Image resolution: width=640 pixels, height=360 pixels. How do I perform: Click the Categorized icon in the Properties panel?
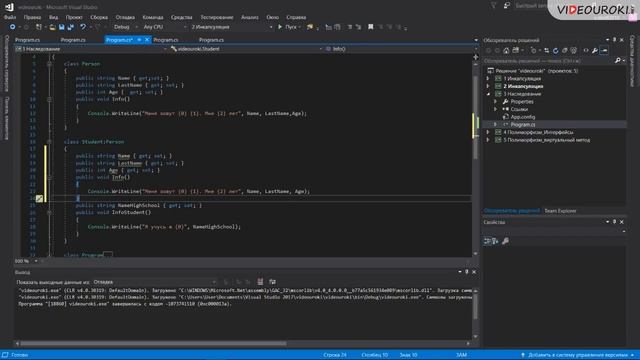click(x=487, y=241)
